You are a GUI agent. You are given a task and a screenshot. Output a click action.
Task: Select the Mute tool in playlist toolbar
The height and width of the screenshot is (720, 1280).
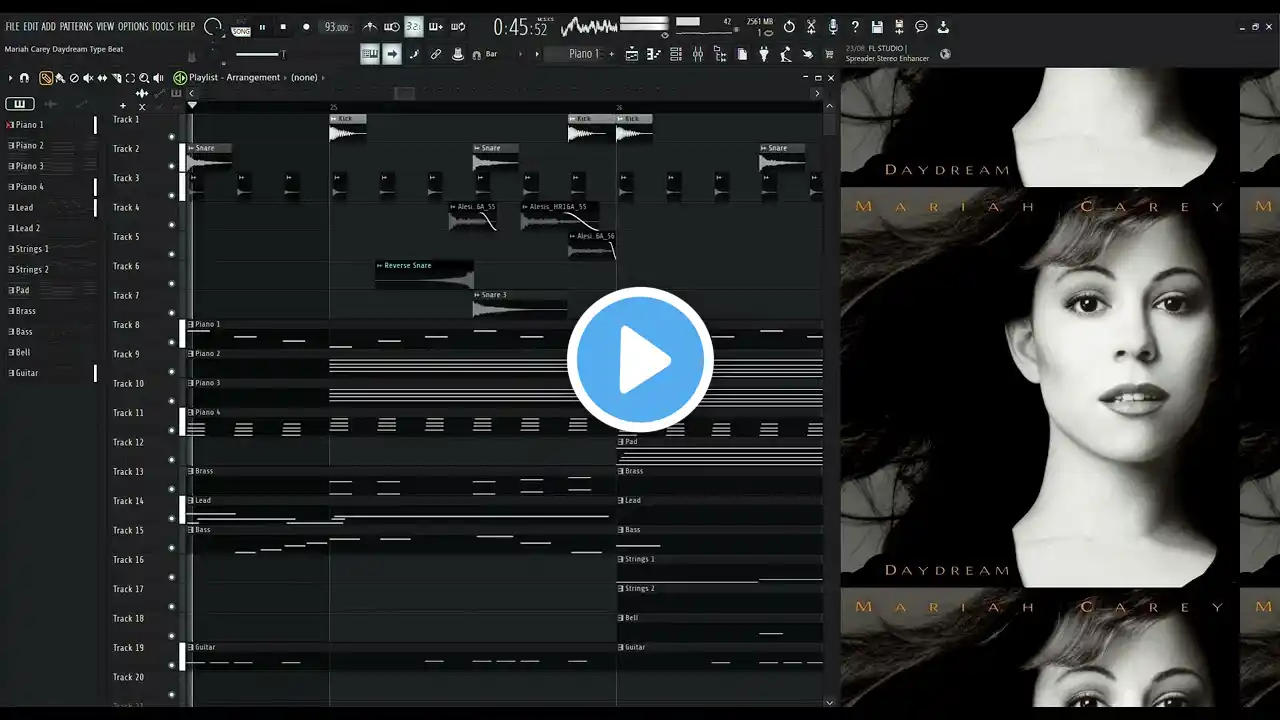click(x=88, y=78)
